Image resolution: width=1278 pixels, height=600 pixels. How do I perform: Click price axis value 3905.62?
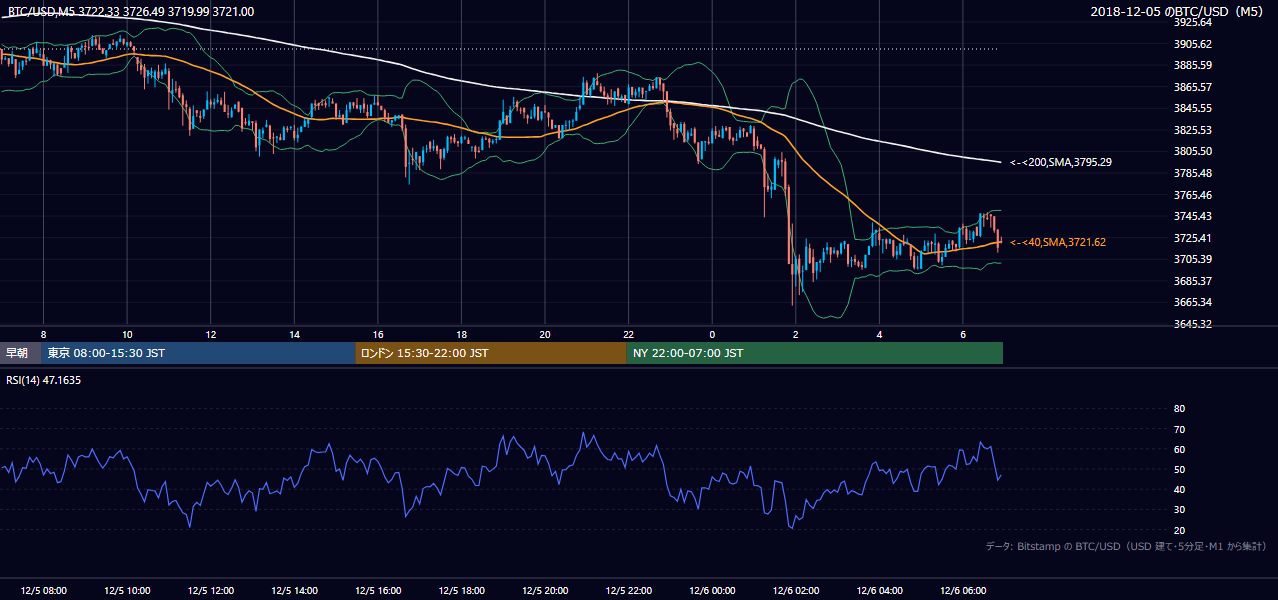tap(1191, 44)
